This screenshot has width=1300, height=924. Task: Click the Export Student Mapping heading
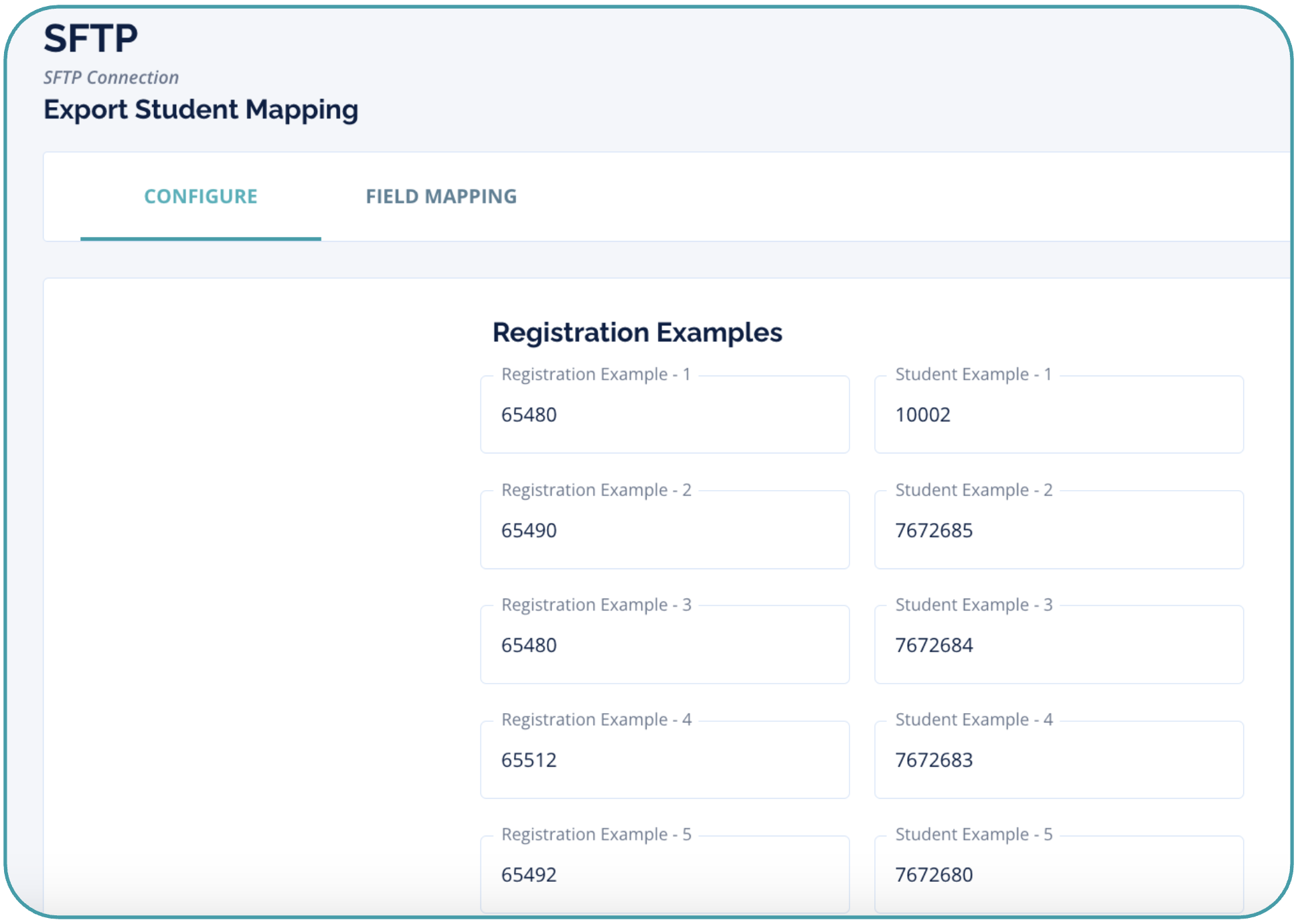(x=201, y=110)
